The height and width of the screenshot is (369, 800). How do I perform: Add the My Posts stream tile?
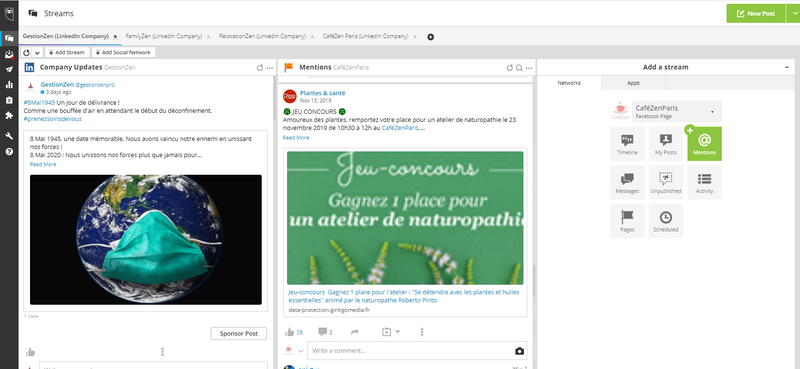tap(666, 144)
